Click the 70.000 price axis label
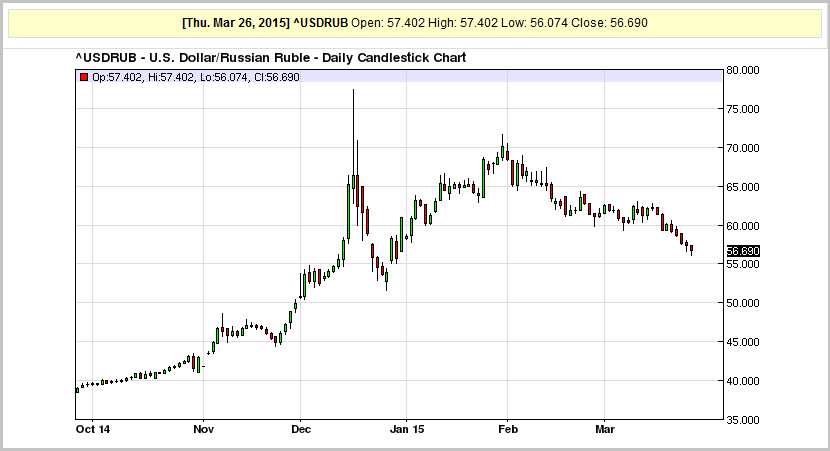The height and width of the screenshot is (451, 830). point(742,148)
